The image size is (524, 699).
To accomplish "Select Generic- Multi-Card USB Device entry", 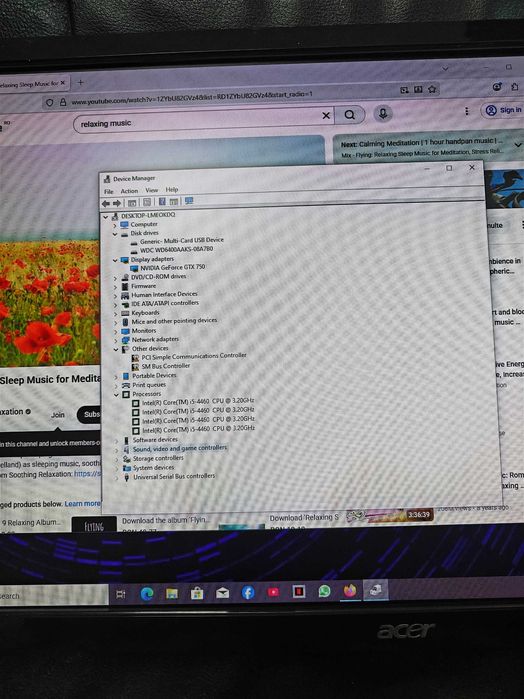I will point(182,241).
